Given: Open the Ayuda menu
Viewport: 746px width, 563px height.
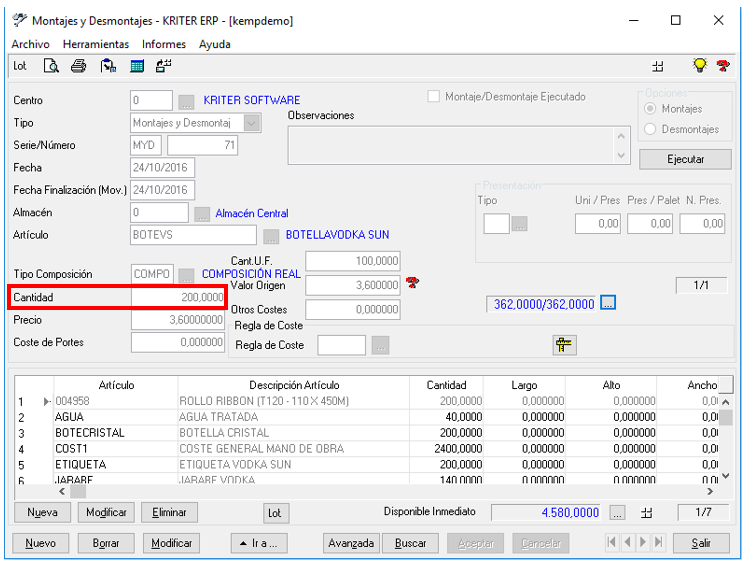Looking at the screenshot, I should click(x=215, y=44).
